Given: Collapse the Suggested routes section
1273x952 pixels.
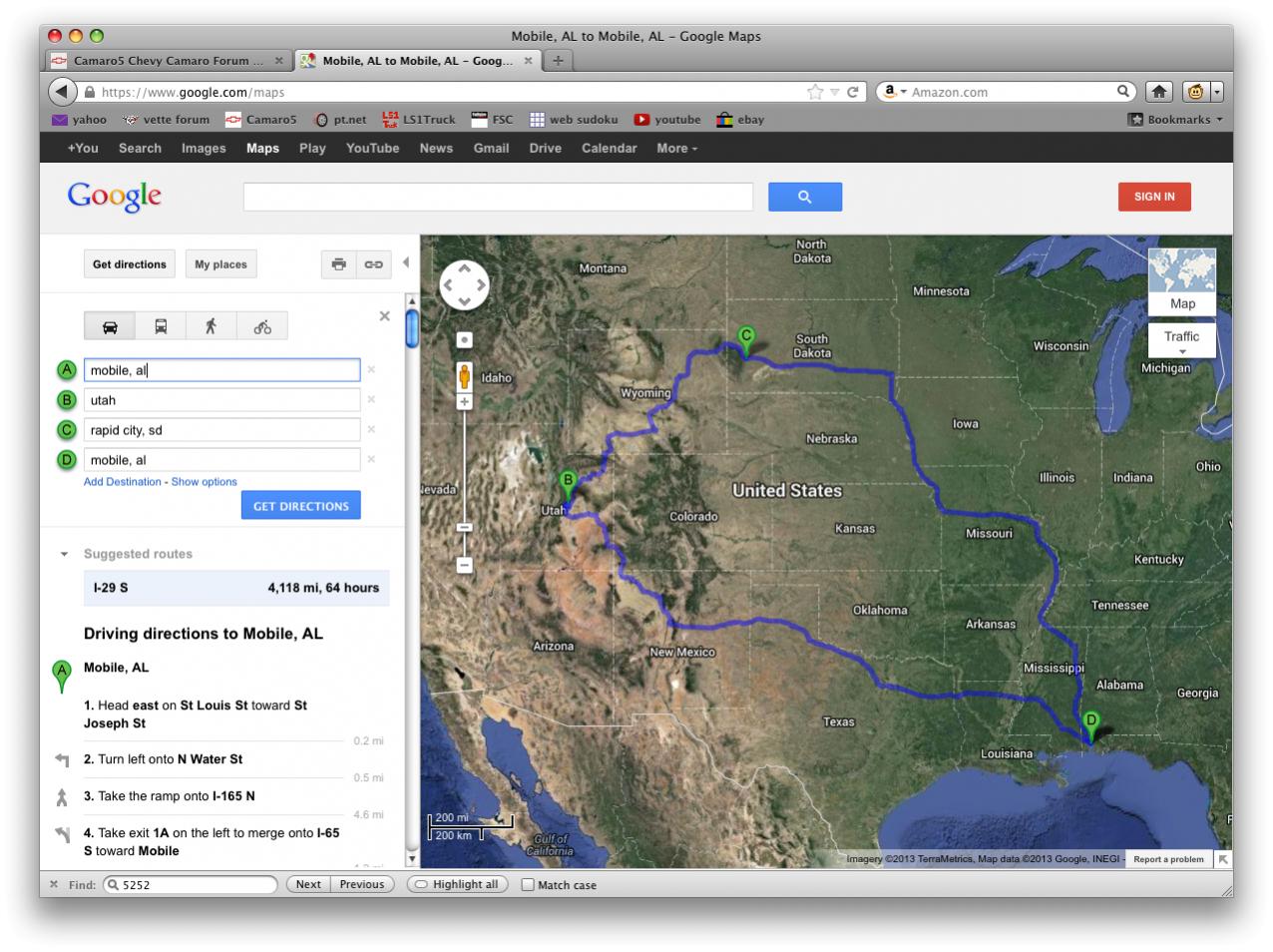Looking at the screenshot, I should point(65,554).
